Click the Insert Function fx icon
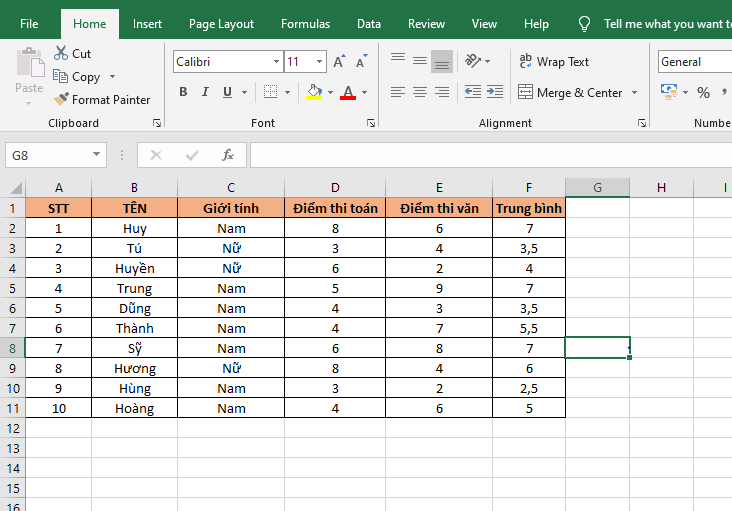The image size is (732, 511). 228,155
